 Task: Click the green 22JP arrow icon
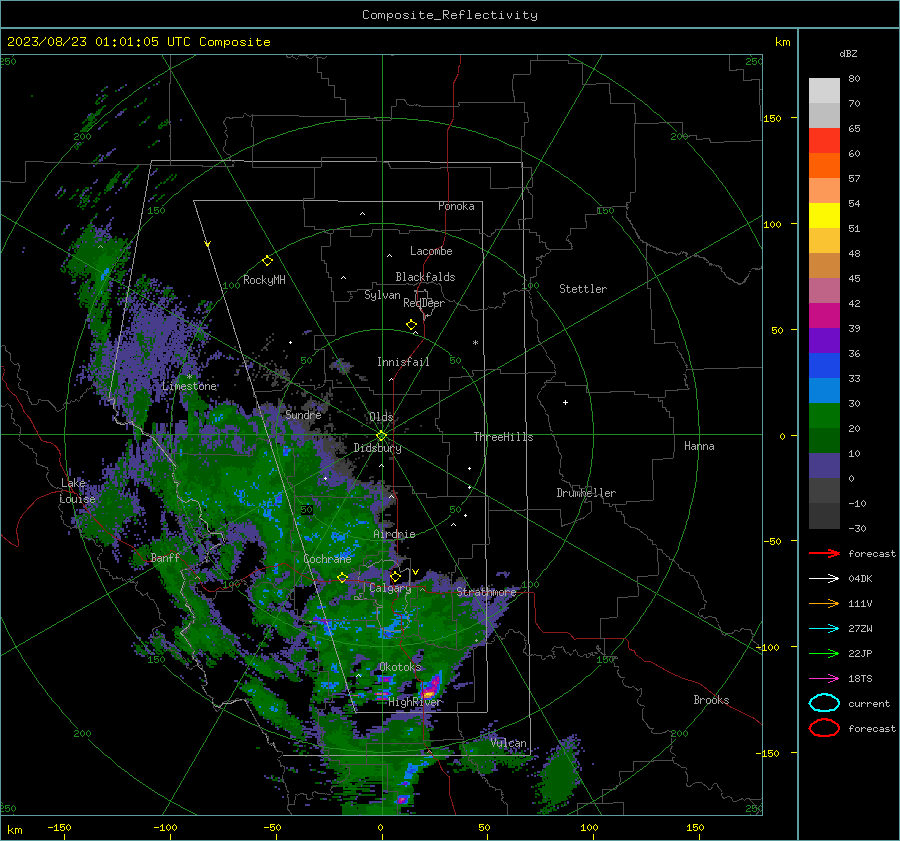click(x=824, y=653)
